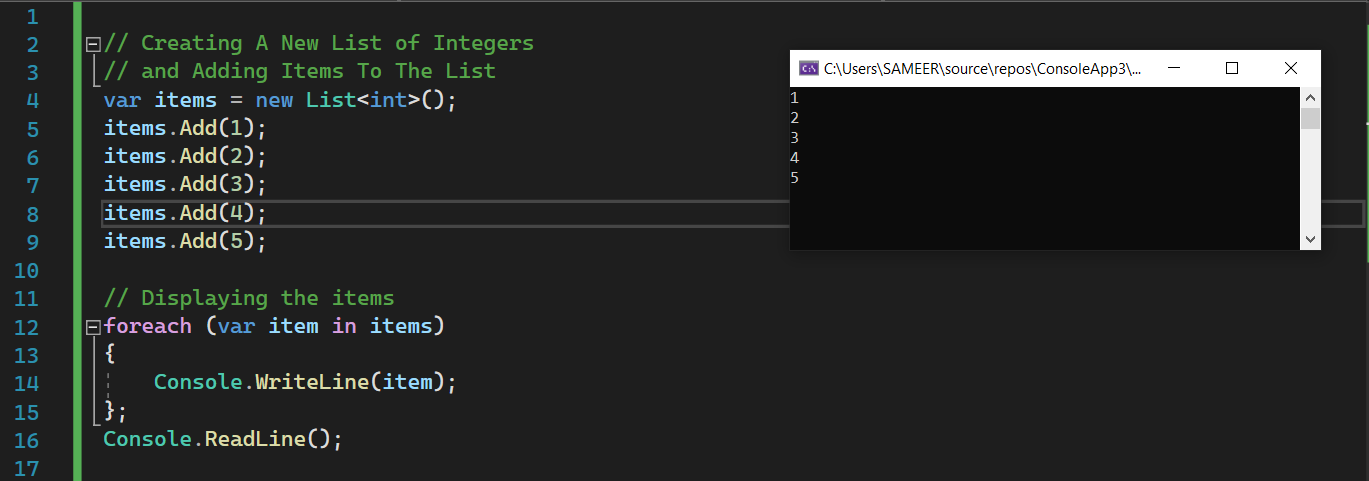
Task: Click the foreach keyword
Action: click(147, 326)
